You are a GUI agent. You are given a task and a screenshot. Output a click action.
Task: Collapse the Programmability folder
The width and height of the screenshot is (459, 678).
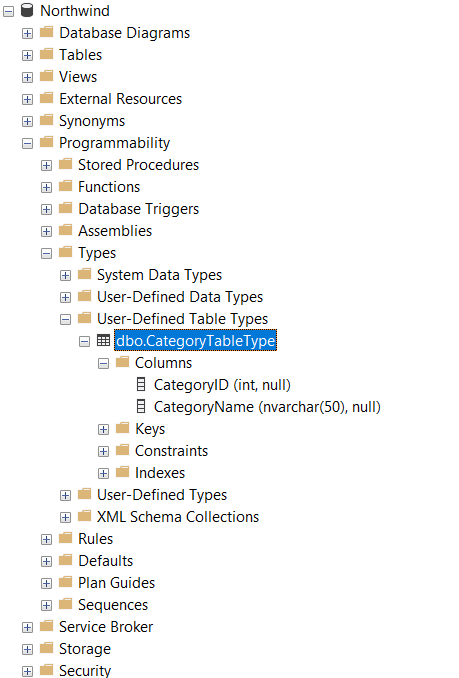[27, 144]
